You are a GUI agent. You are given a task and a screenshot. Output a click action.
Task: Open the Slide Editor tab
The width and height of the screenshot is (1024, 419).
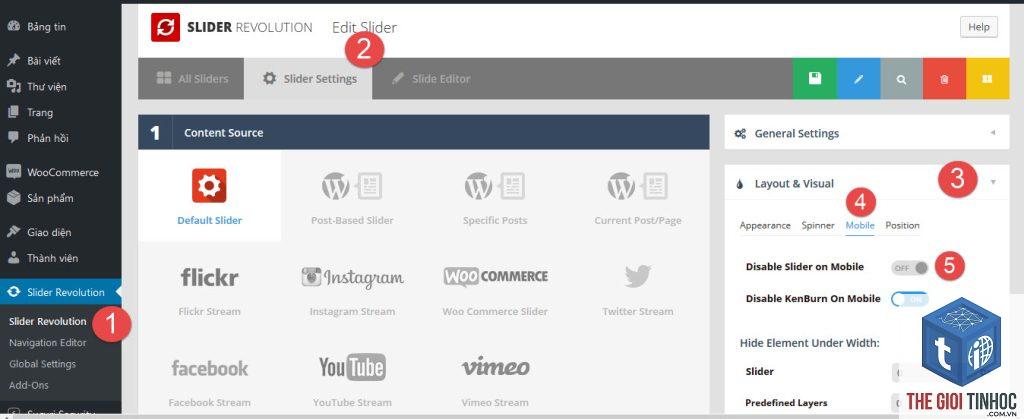pyautogui.click(x=431, y=79)
